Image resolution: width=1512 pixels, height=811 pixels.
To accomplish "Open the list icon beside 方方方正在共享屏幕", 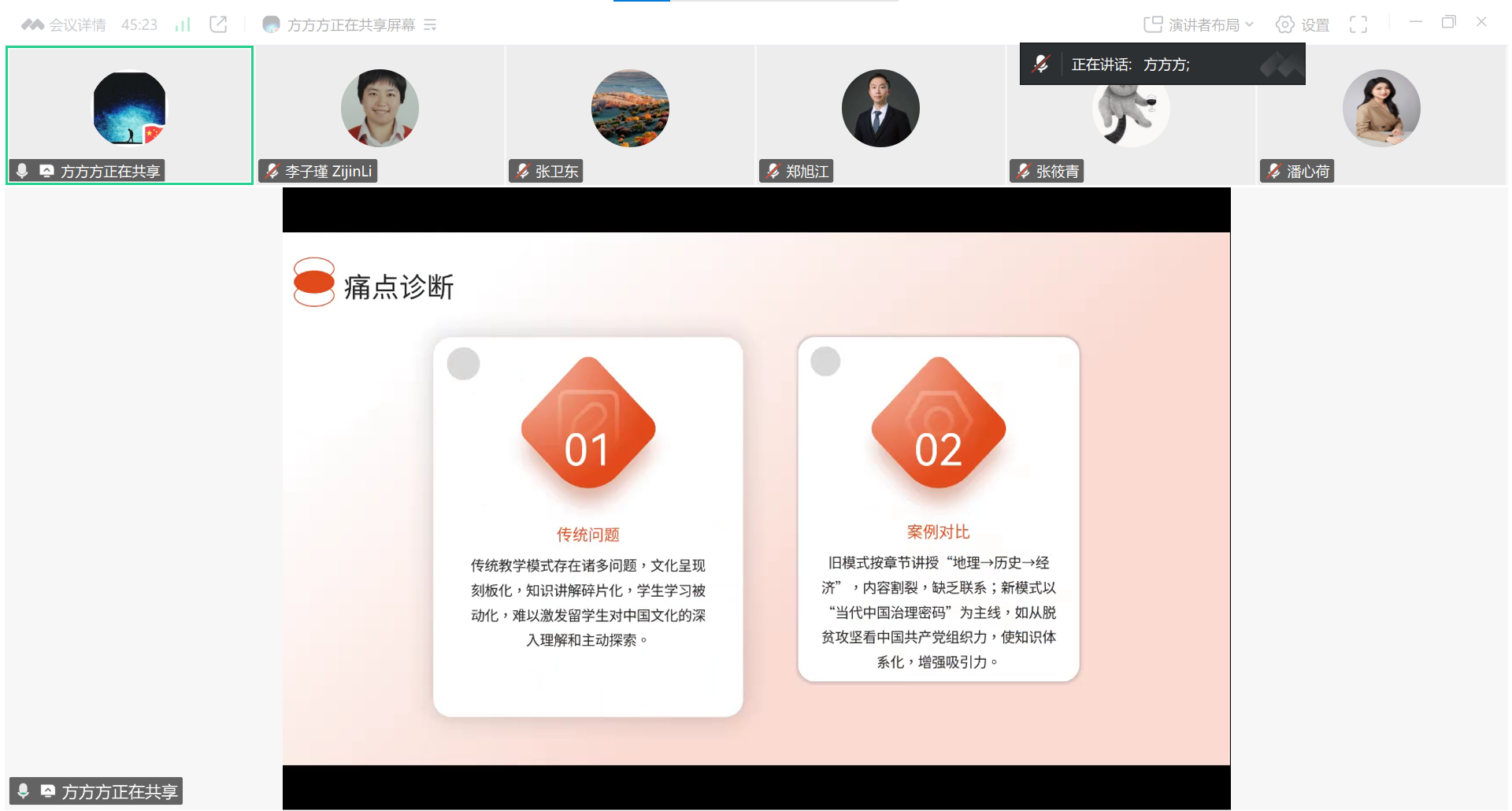I will coord(430,25).
